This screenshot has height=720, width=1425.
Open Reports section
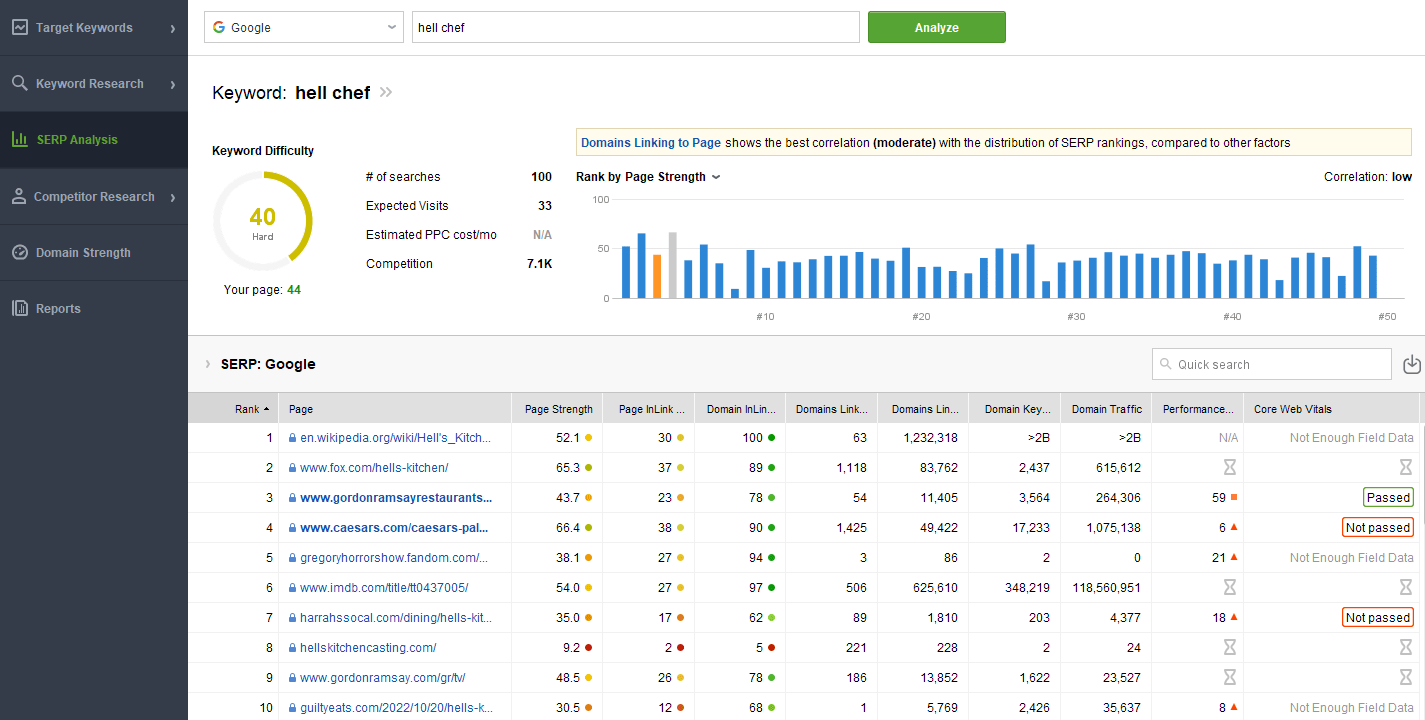[x=94, y=309]
